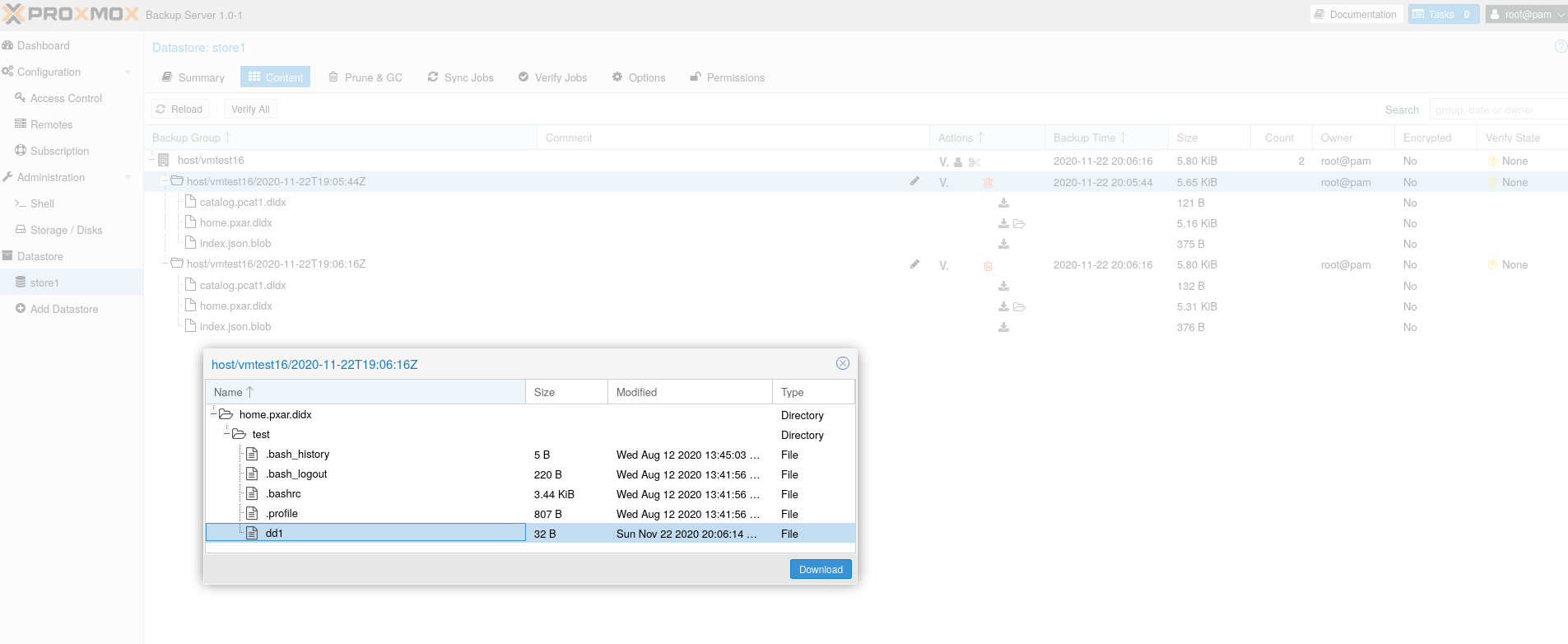Collapse the test folder in file browser

click(x=226, y=434)
